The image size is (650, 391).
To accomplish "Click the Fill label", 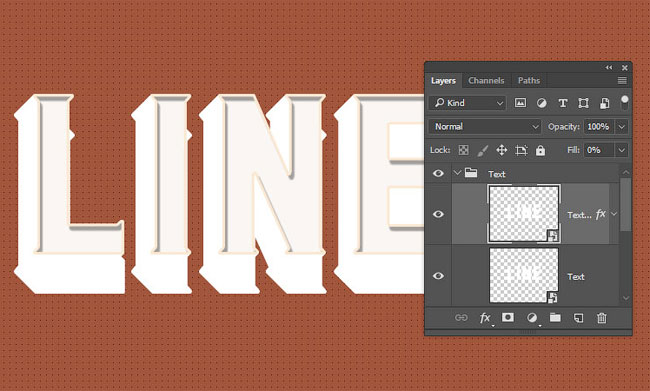I will (573, 150).
